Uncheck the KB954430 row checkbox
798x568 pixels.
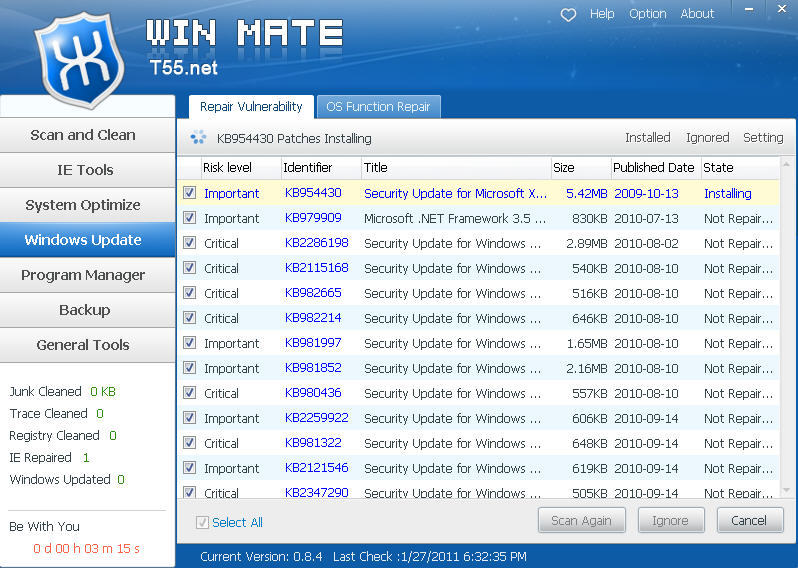(x=189, y=192)
